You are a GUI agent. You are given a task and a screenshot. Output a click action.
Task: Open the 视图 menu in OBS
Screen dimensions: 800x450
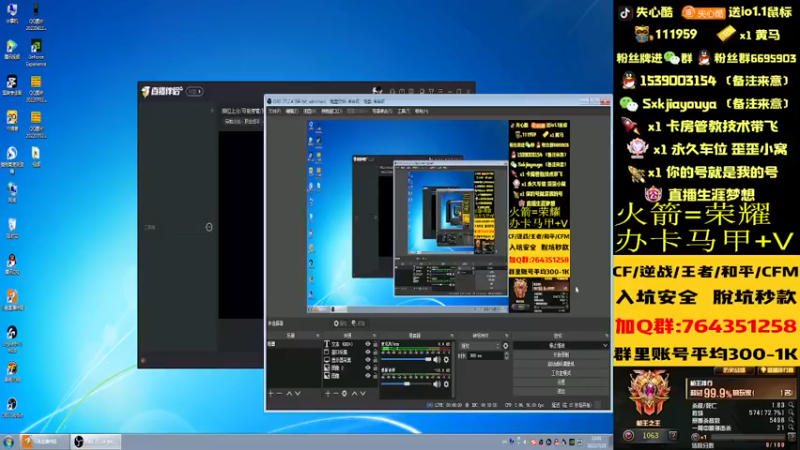point(309,111)
